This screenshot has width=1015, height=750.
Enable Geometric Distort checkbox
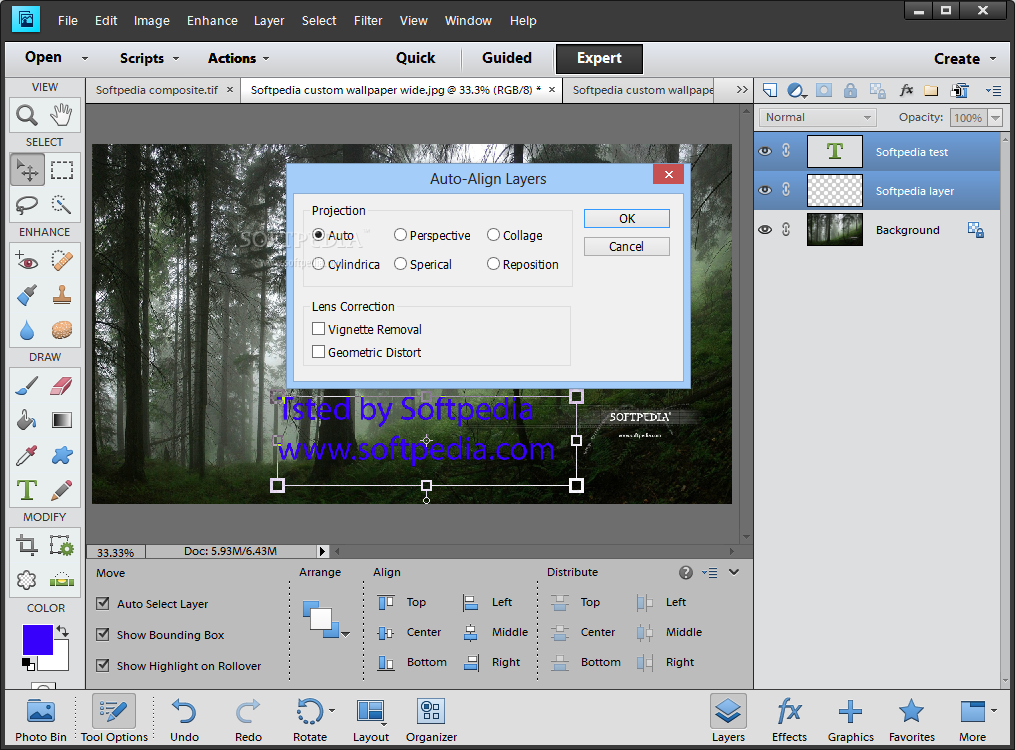pyautogui.click(x=318, y=352)
